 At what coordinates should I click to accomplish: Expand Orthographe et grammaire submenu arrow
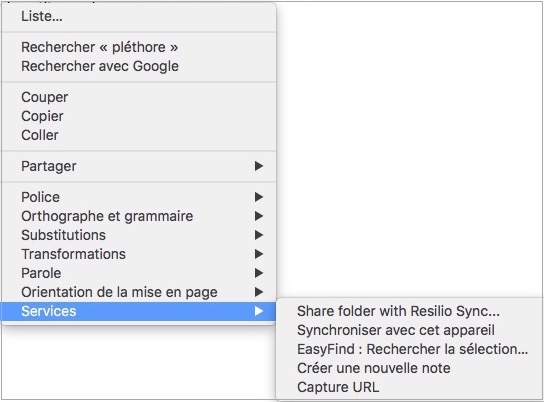point(258,216)
